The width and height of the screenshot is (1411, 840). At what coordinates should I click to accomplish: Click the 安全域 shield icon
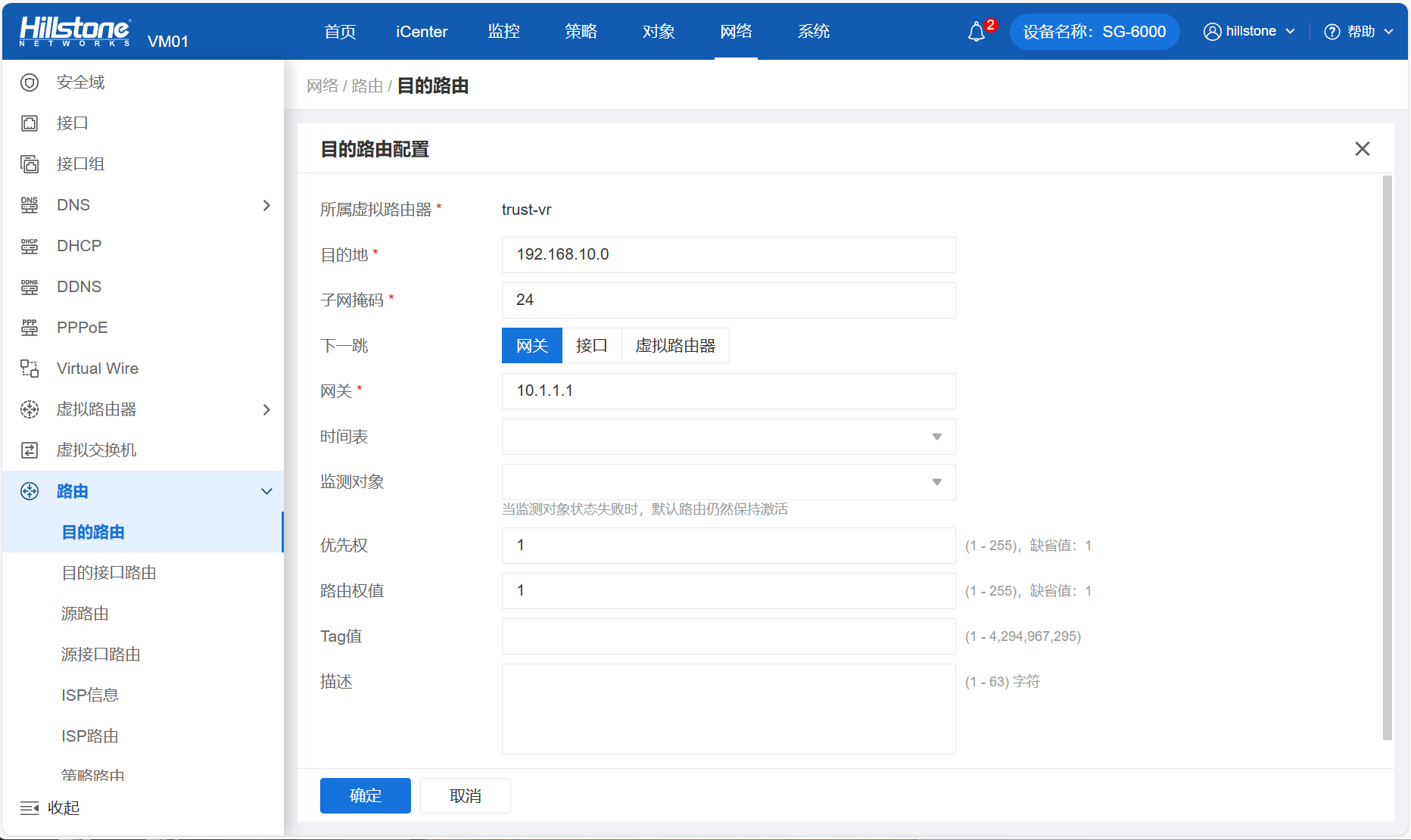tap(30, 82)
